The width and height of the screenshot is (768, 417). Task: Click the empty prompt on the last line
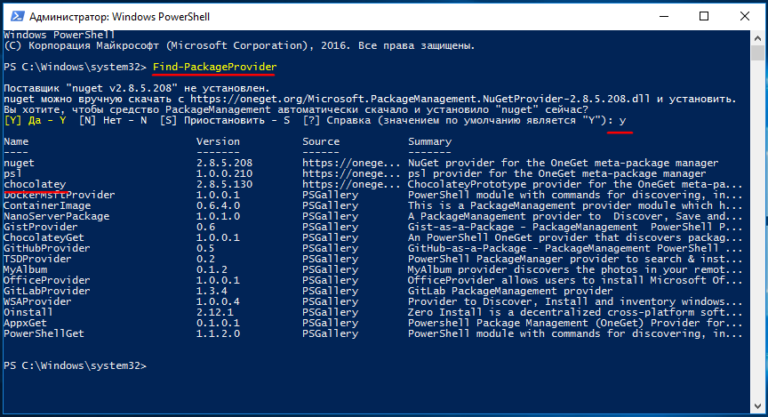click(150, 366)
